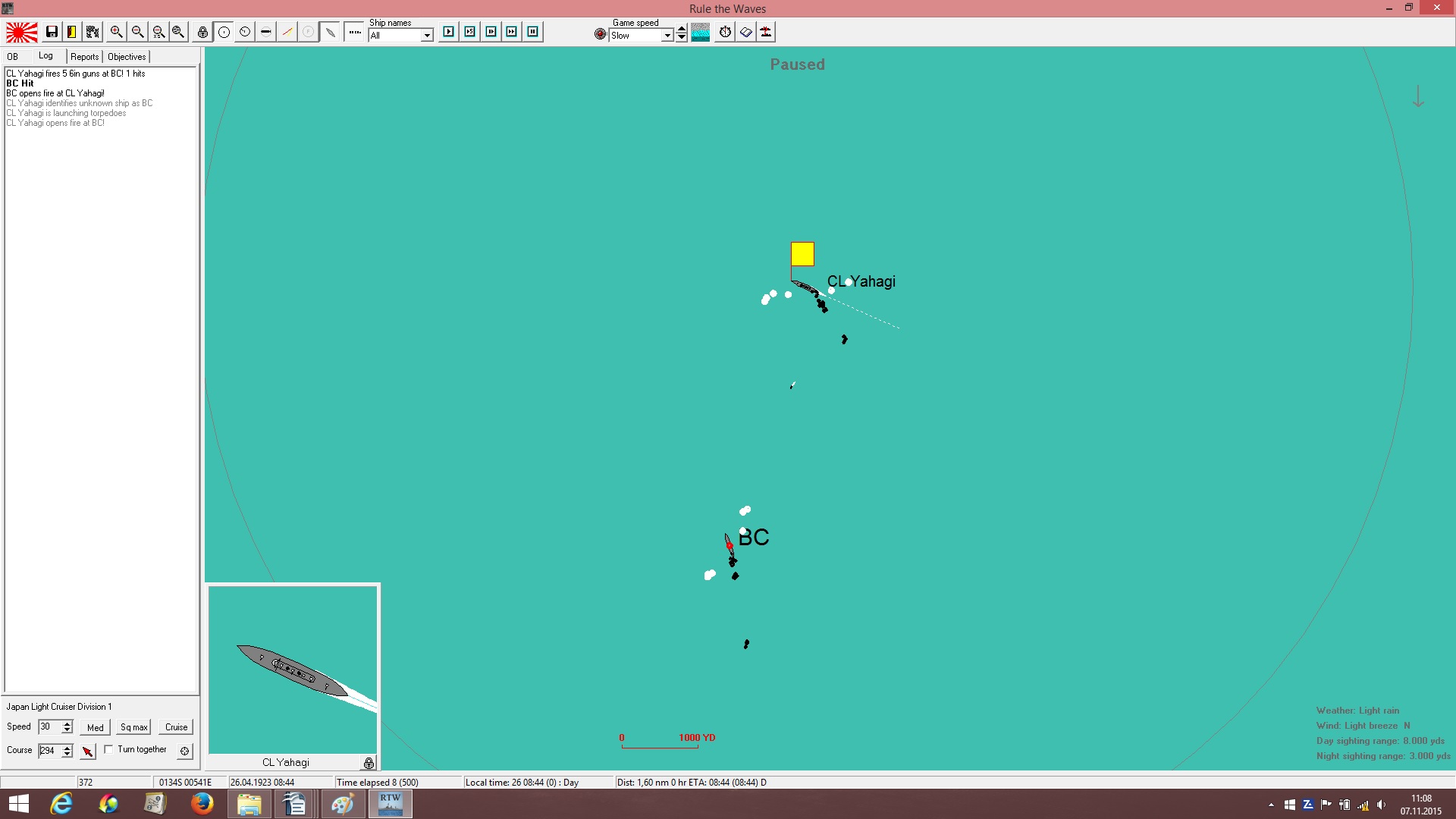
Task: Toggle the sighting range circle button
Action: [224, 32]
